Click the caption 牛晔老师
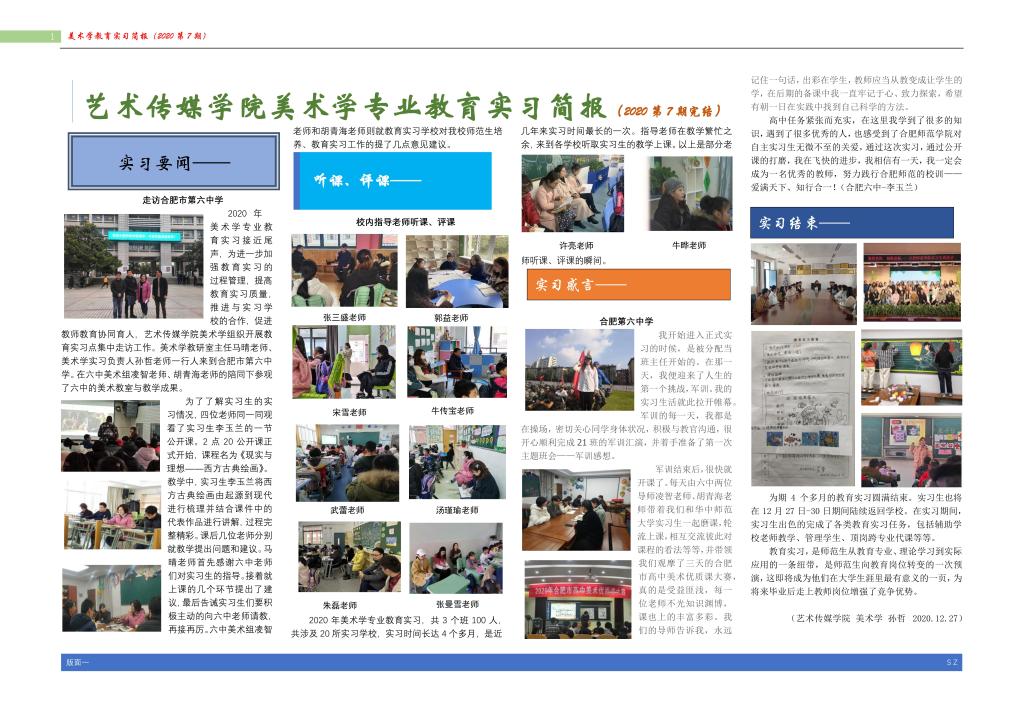Viewport: 1024px width, 724px height. pos(689,245)
